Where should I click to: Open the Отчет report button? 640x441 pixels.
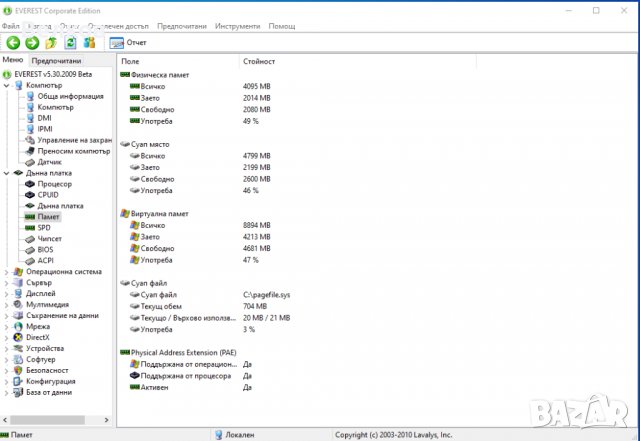pos(127,43)
